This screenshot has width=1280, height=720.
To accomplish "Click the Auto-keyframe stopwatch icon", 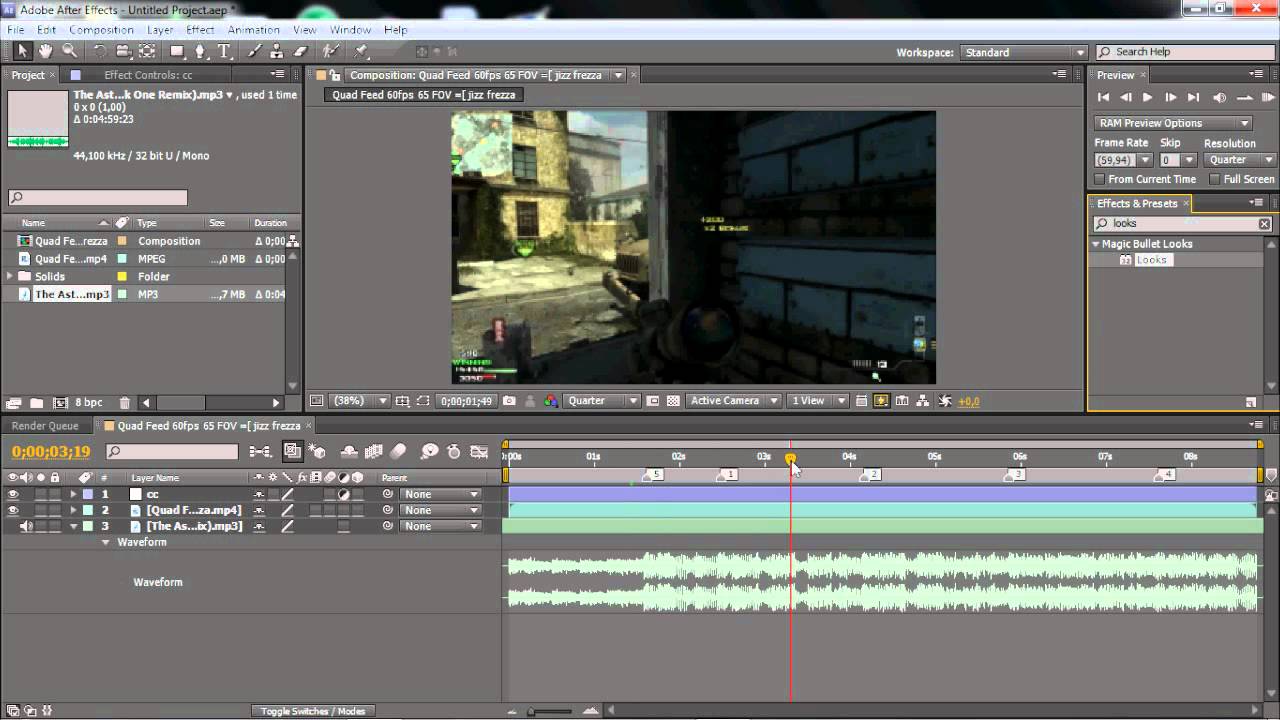I will tap(453, 452).
